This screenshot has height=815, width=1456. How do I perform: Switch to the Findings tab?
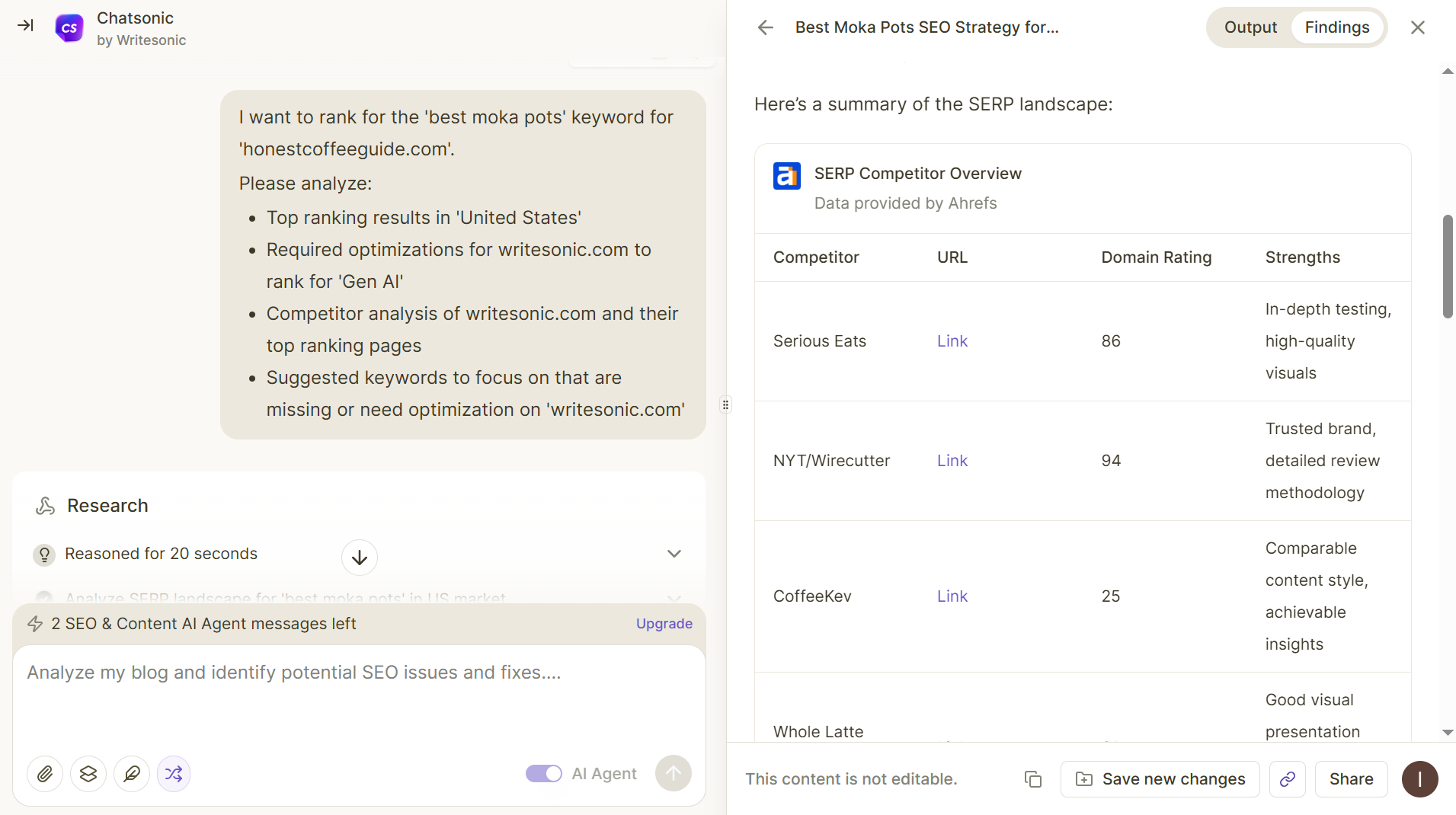click(1336, 27)
